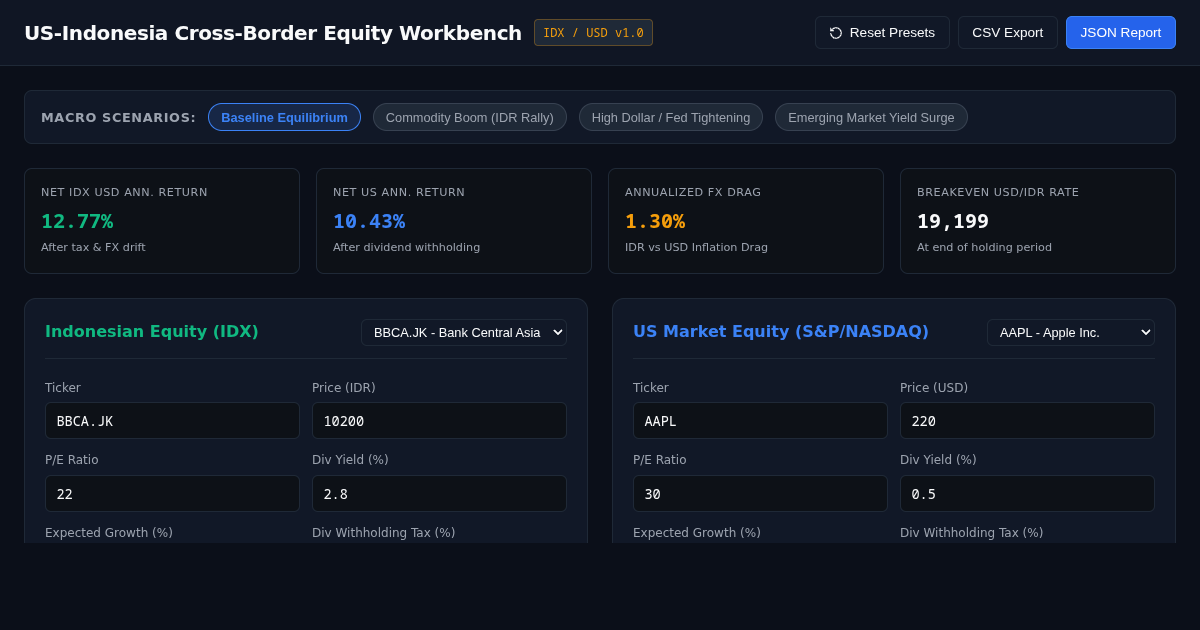Click the Indonesian Equity (IDX) panel heading
The image size is (1200, 630).
[x=152, y=331]
